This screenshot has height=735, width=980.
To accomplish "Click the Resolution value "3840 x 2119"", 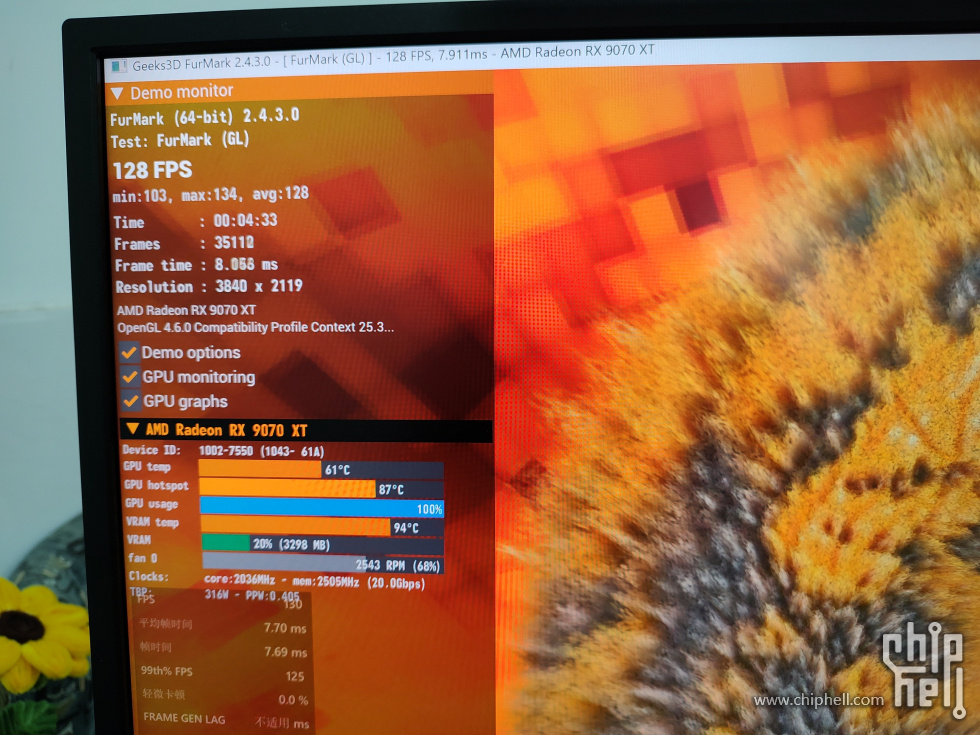I will click(259, 286).
